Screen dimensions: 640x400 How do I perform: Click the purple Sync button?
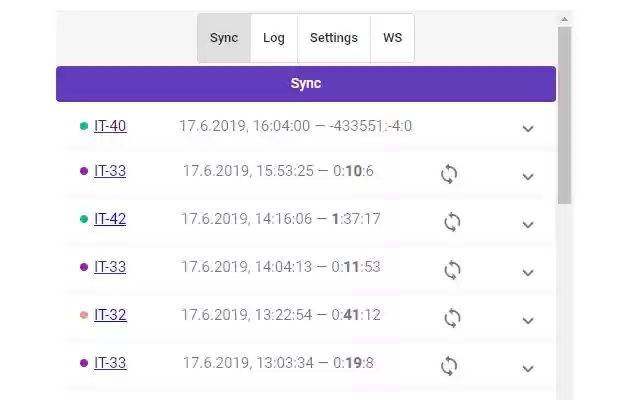point(306,84)
